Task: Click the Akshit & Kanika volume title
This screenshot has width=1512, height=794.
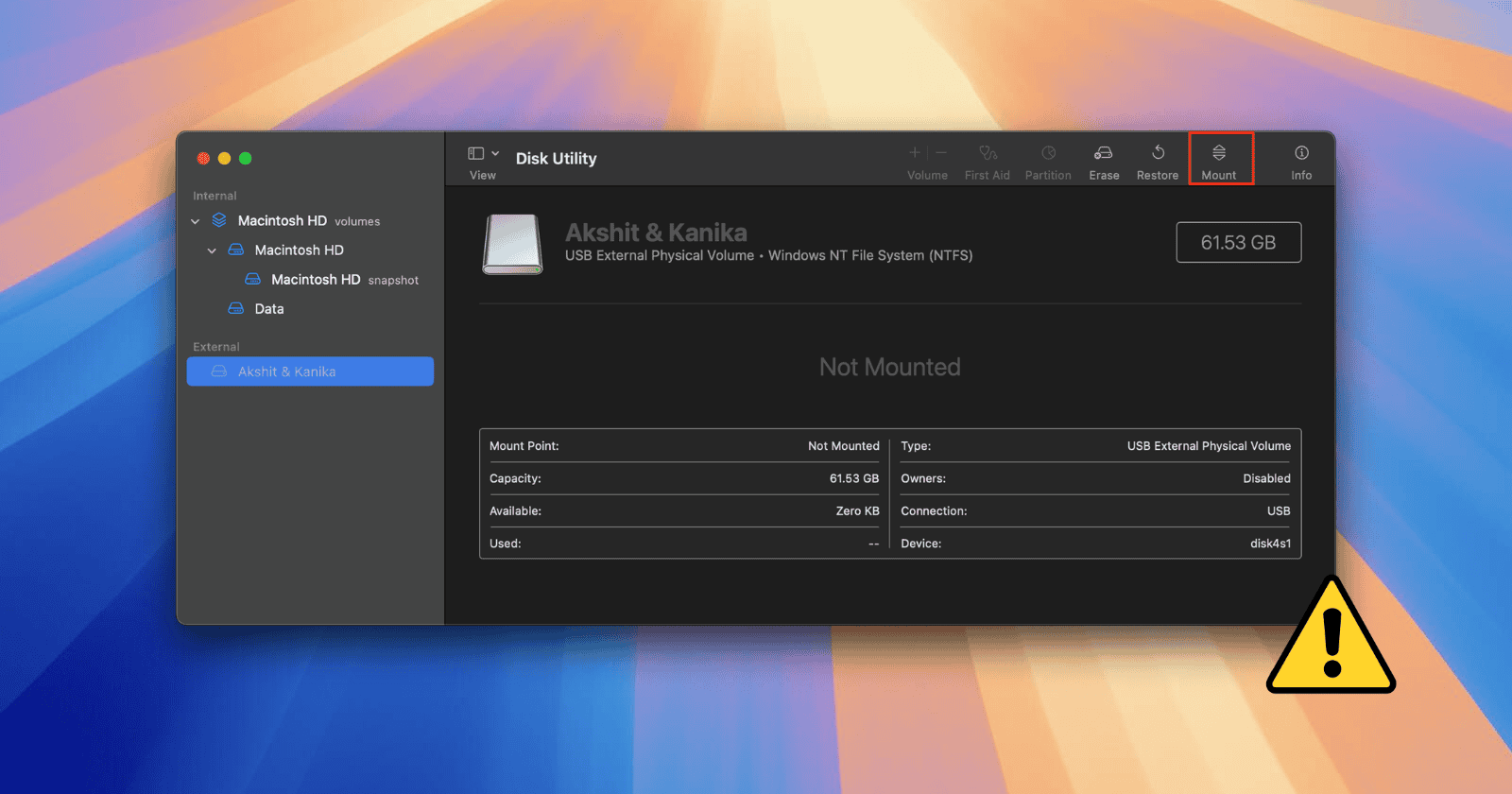Action: [656, 233]
